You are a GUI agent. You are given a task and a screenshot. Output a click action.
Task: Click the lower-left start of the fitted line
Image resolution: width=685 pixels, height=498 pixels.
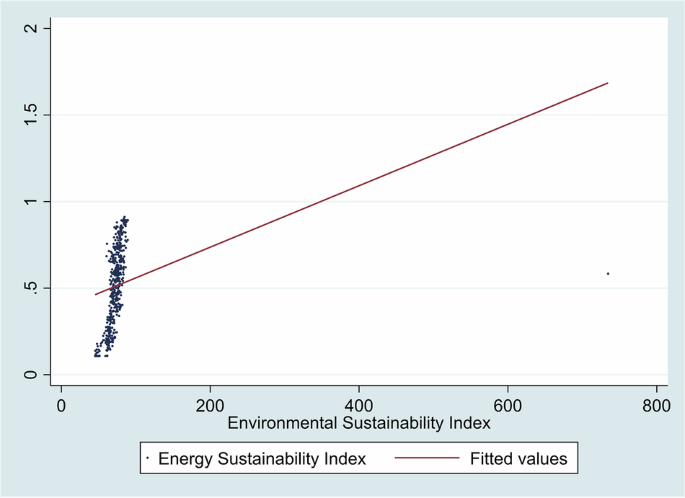[96, 294]
